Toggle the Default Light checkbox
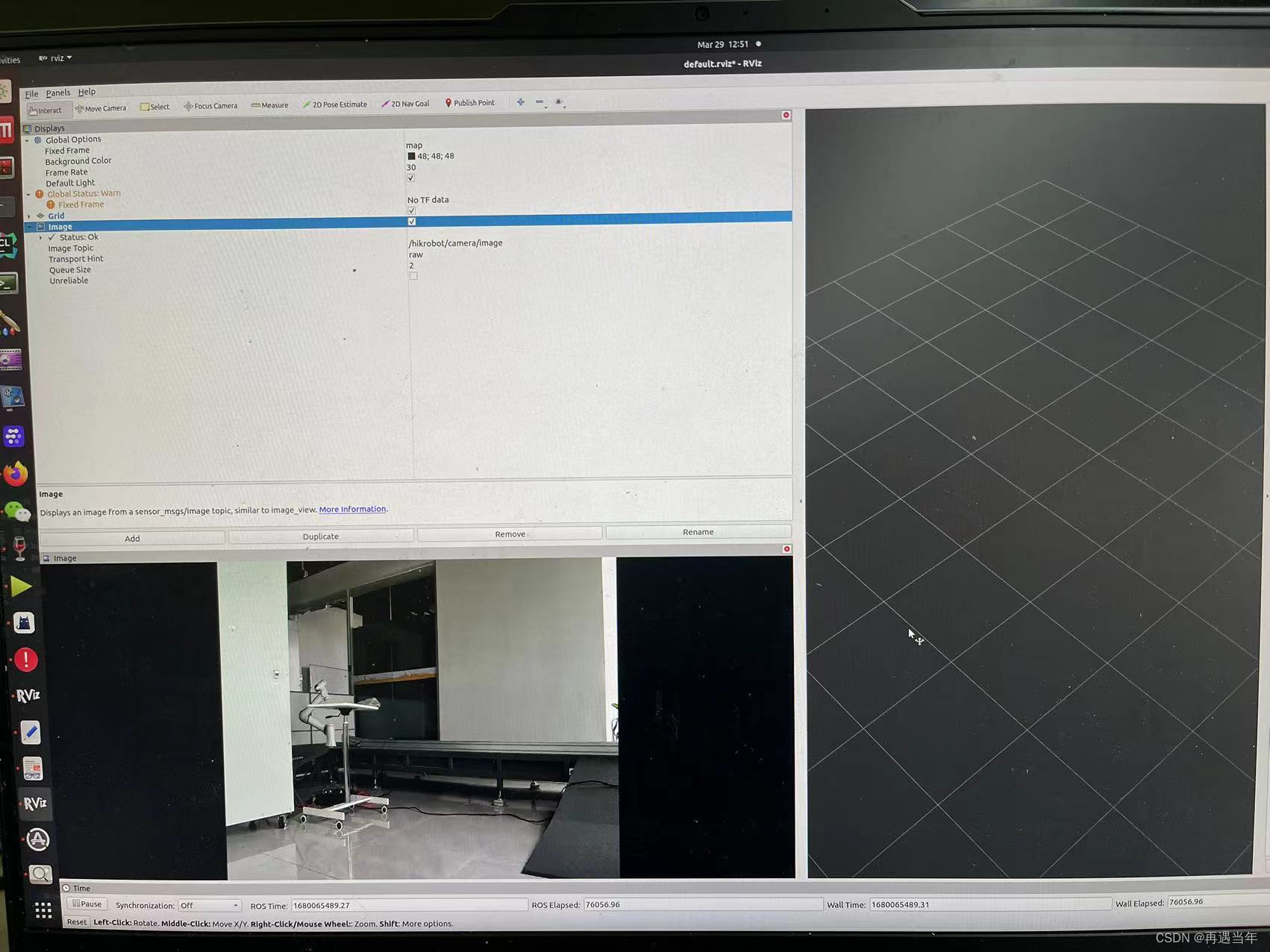 click(410, 178)
